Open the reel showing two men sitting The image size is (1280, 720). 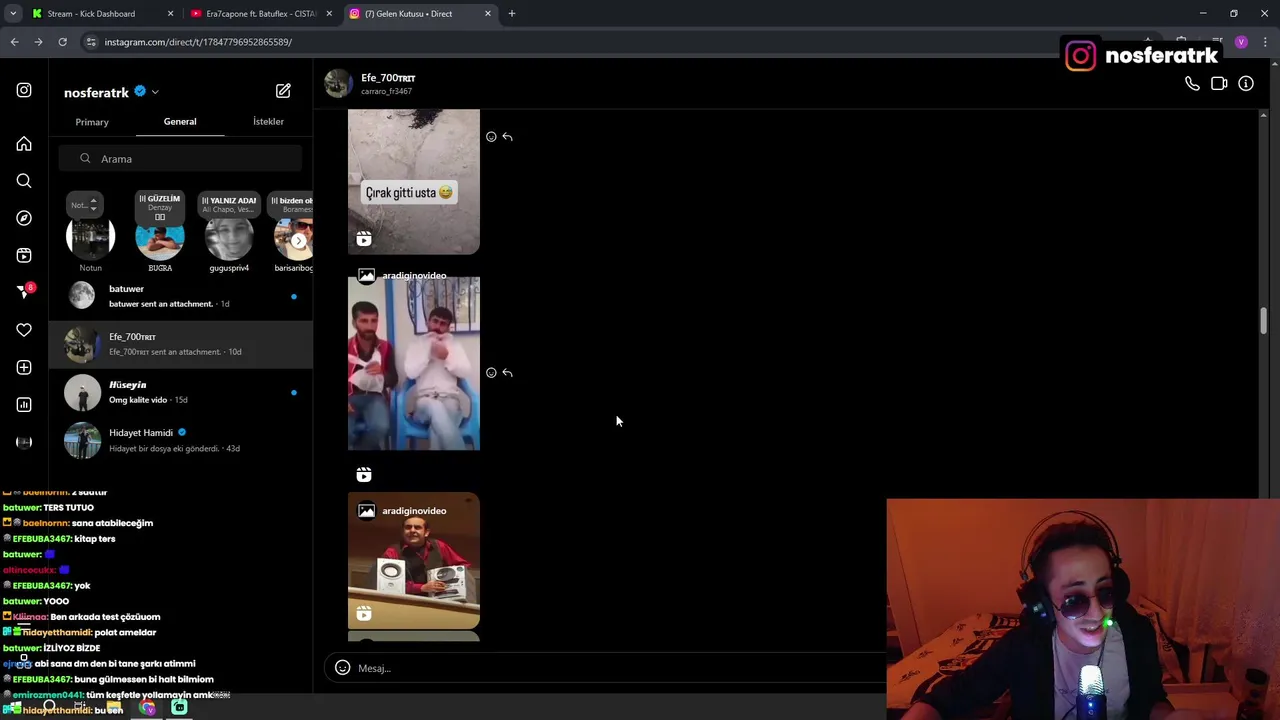click(414, 363)
